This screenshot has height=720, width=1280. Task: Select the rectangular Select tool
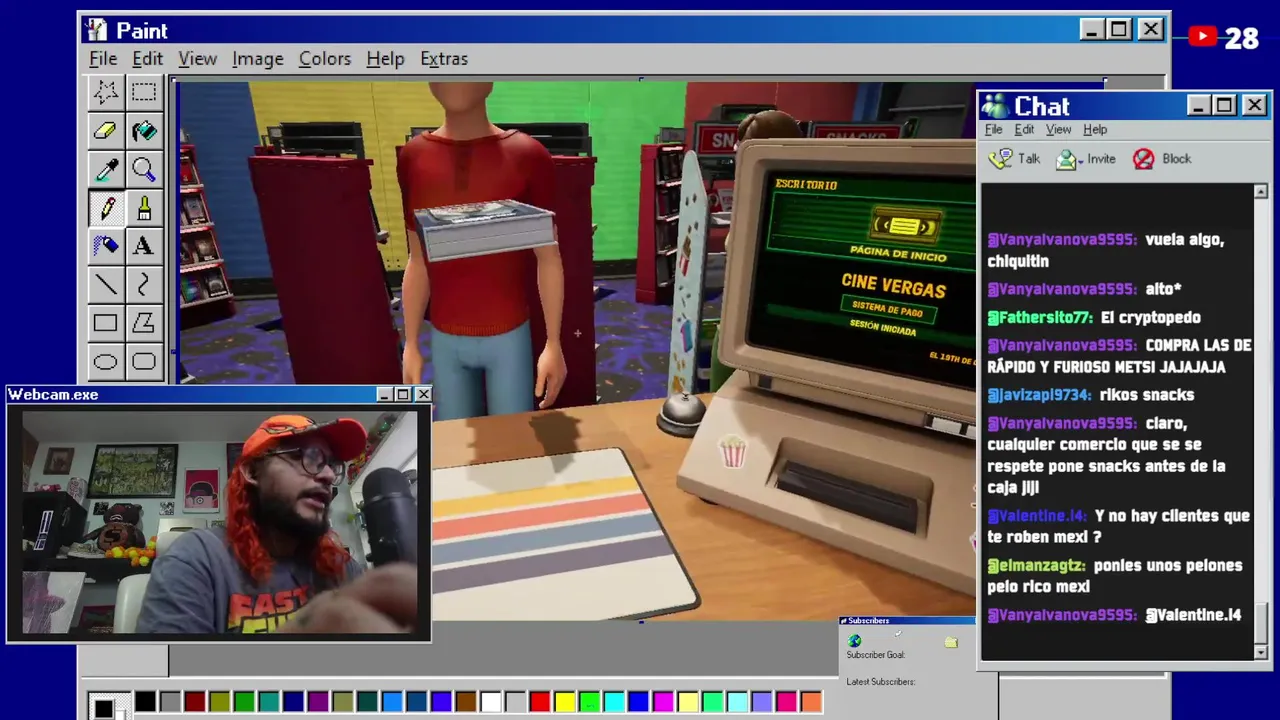pos(143,93)
